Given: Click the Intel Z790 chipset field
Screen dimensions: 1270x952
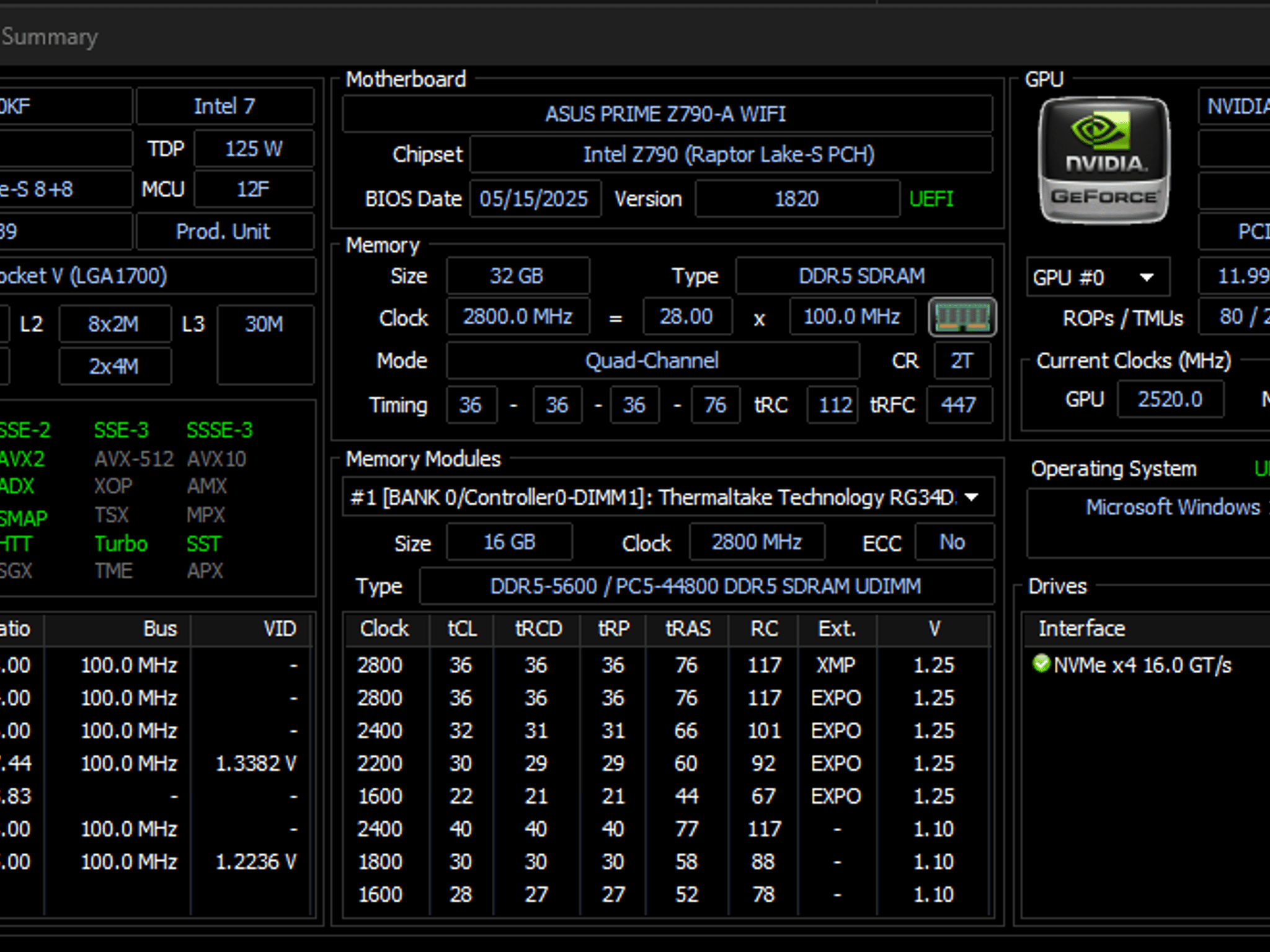Looking at the screenshot, I should [730, 154].
